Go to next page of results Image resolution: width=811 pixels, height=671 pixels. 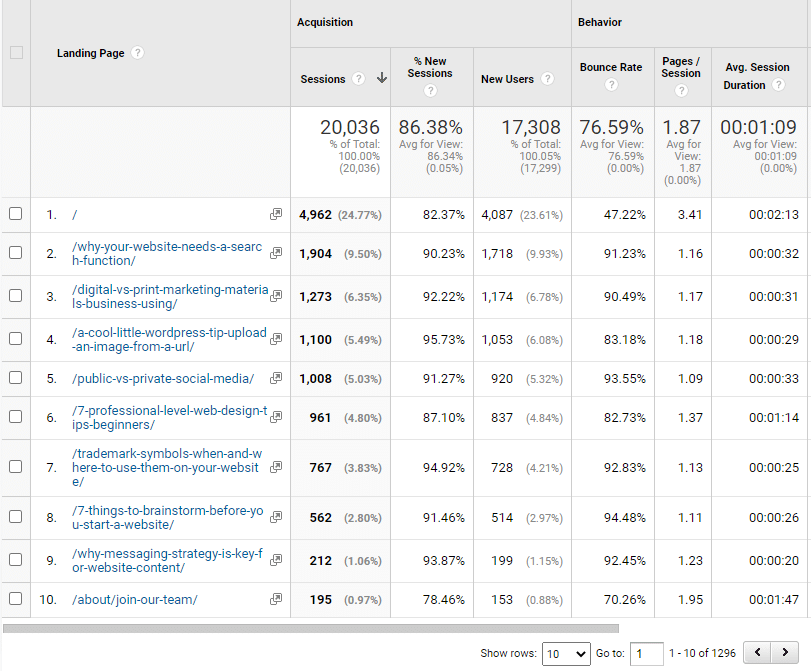click(x=785, y=652)
